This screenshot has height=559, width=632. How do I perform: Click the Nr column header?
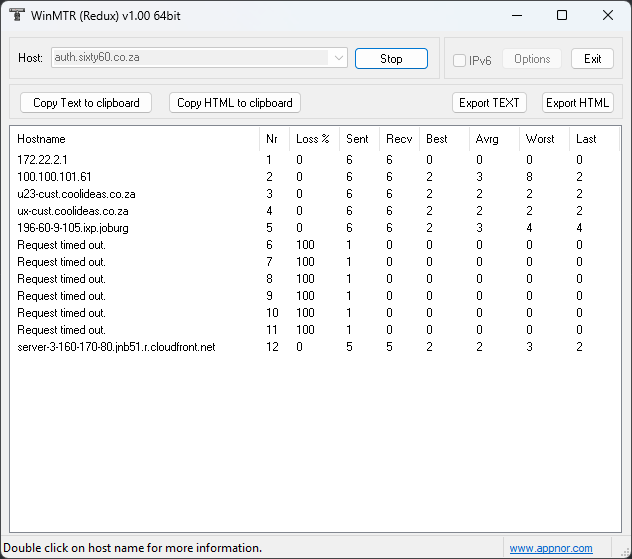click(x=274, y=139)
